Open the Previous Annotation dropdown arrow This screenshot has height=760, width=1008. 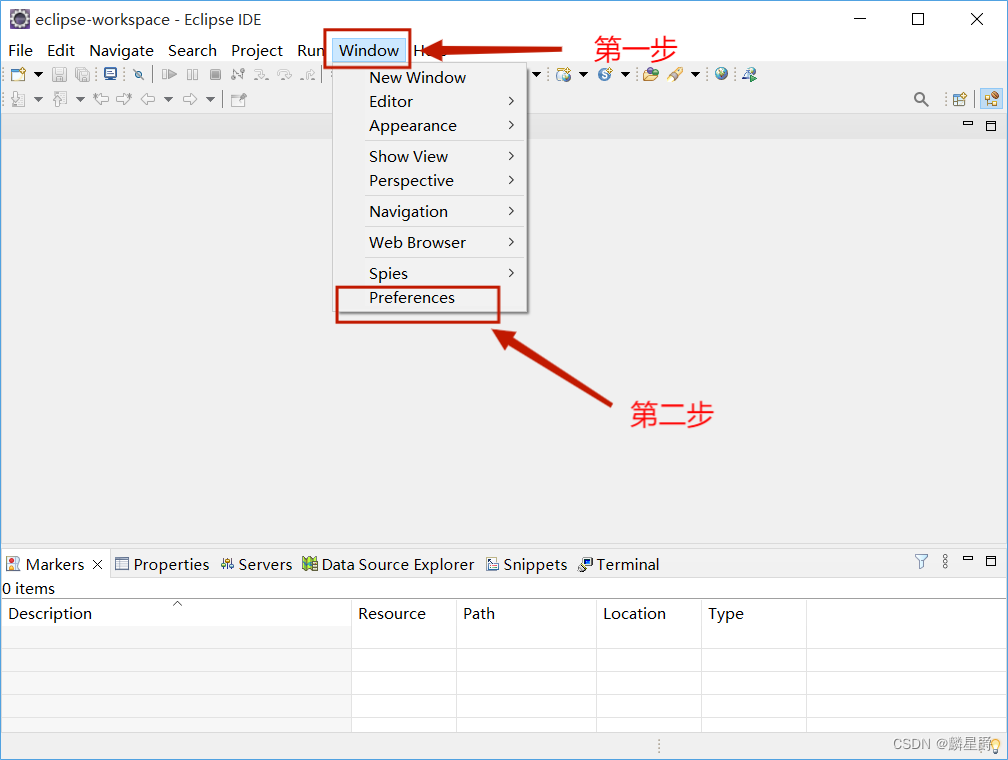point(80,99)
